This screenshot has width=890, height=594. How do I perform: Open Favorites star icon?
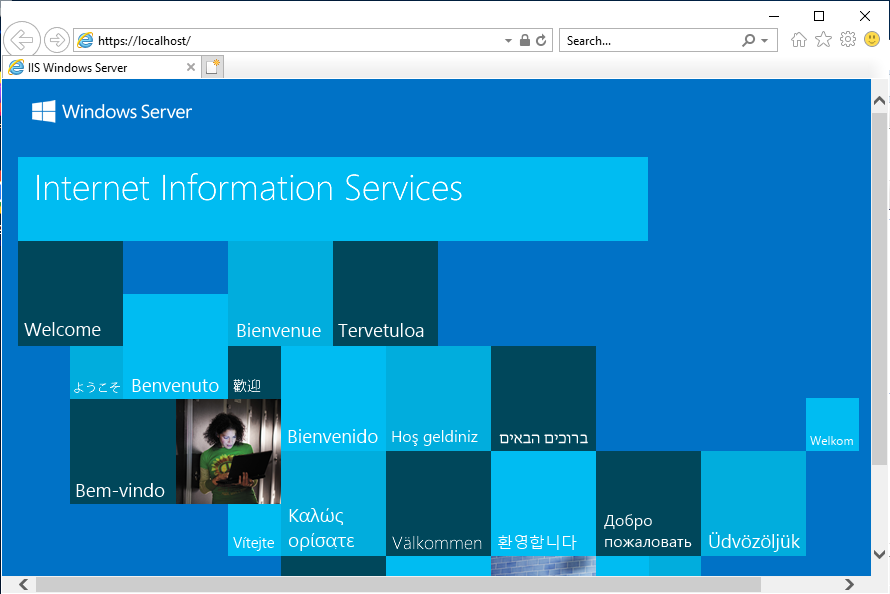coord(823,40)
